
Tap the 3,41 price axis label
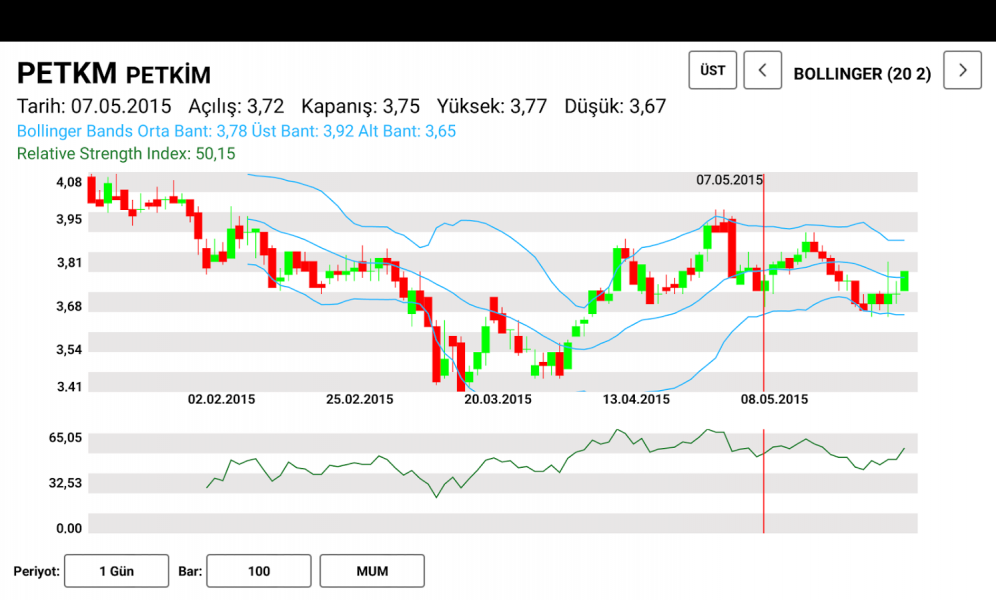pos(69,387)
